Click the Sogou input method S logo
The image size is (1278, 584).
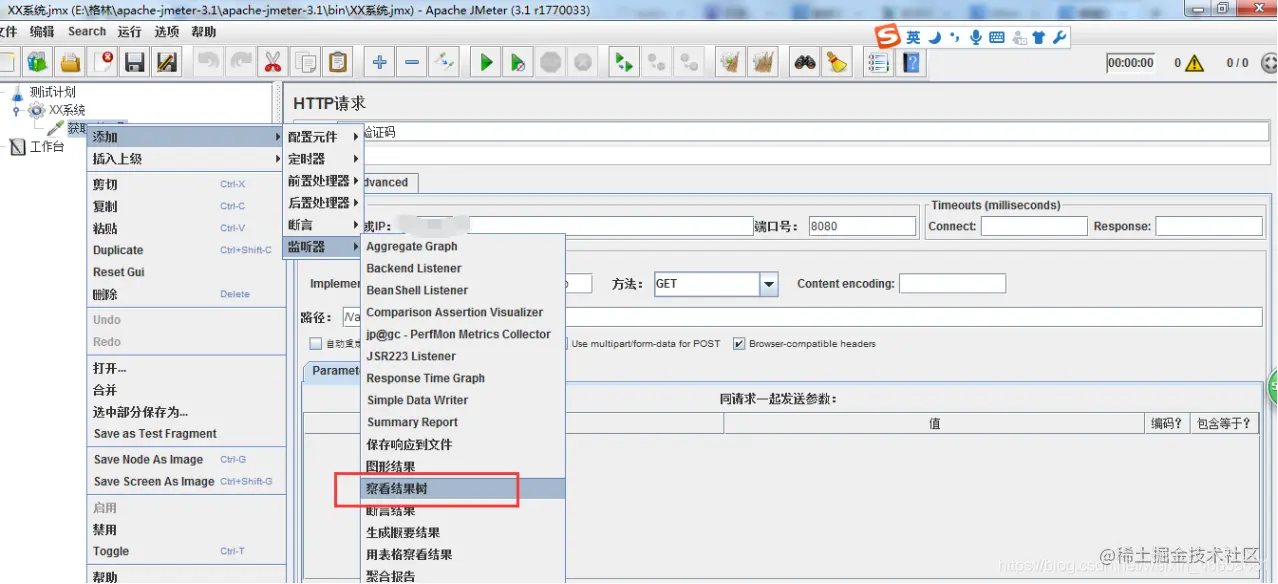point(887,37)
